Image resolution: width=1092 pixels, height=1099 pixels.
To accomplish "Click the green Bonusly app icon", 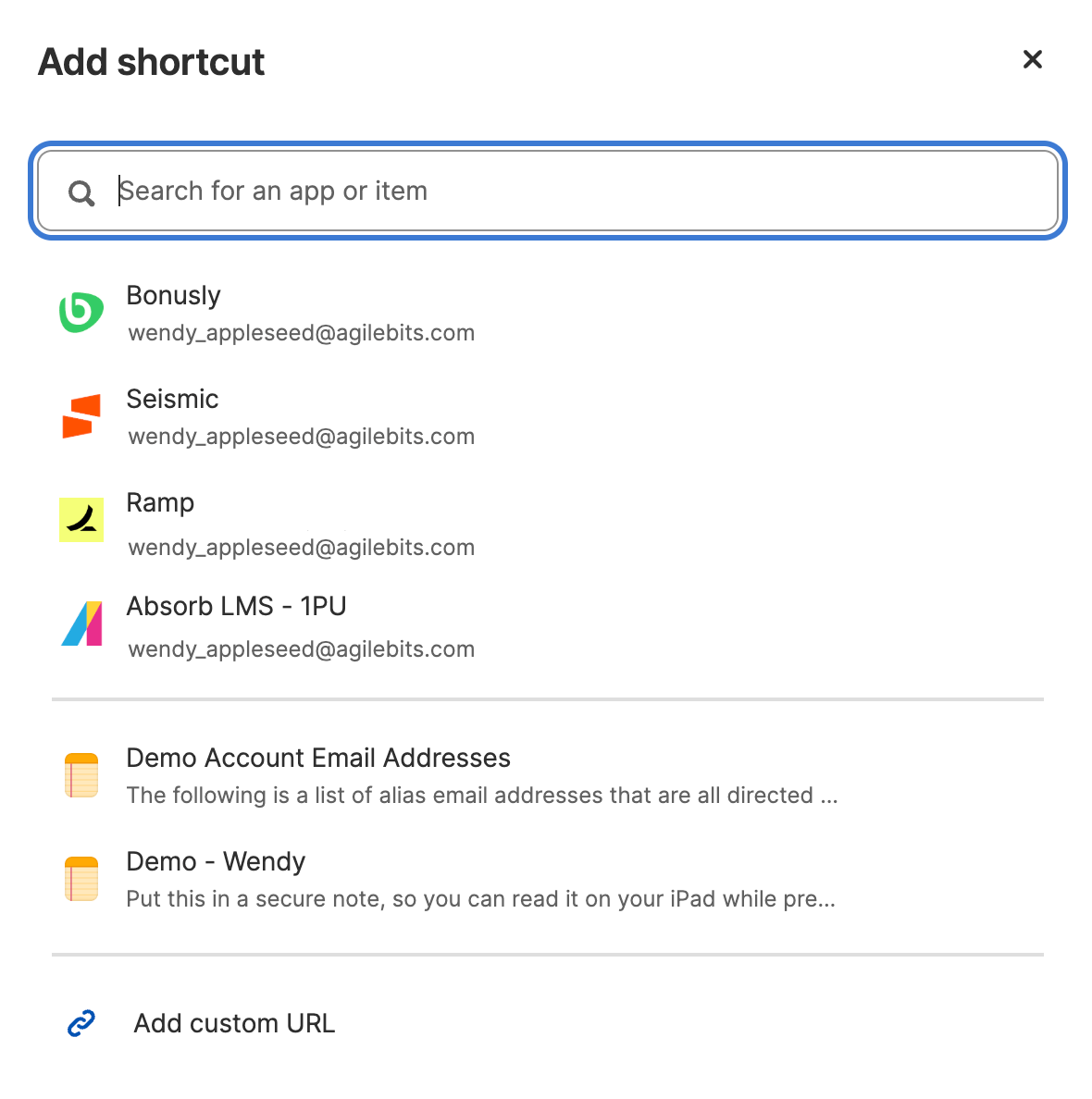I will pyautogui.click(x=81, y=313).
